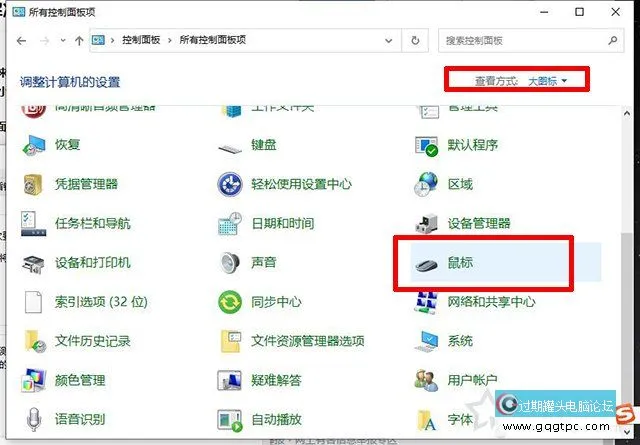Open the 索引选项 (32 位) icon

33,302
